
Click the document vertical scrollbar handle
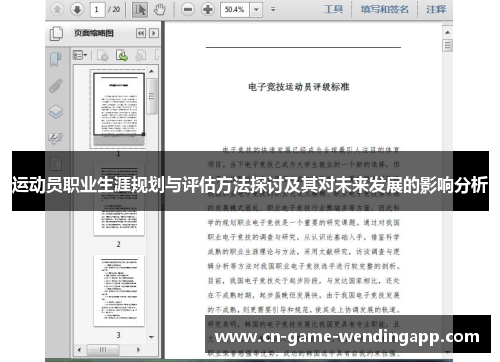tap(447, 45)
